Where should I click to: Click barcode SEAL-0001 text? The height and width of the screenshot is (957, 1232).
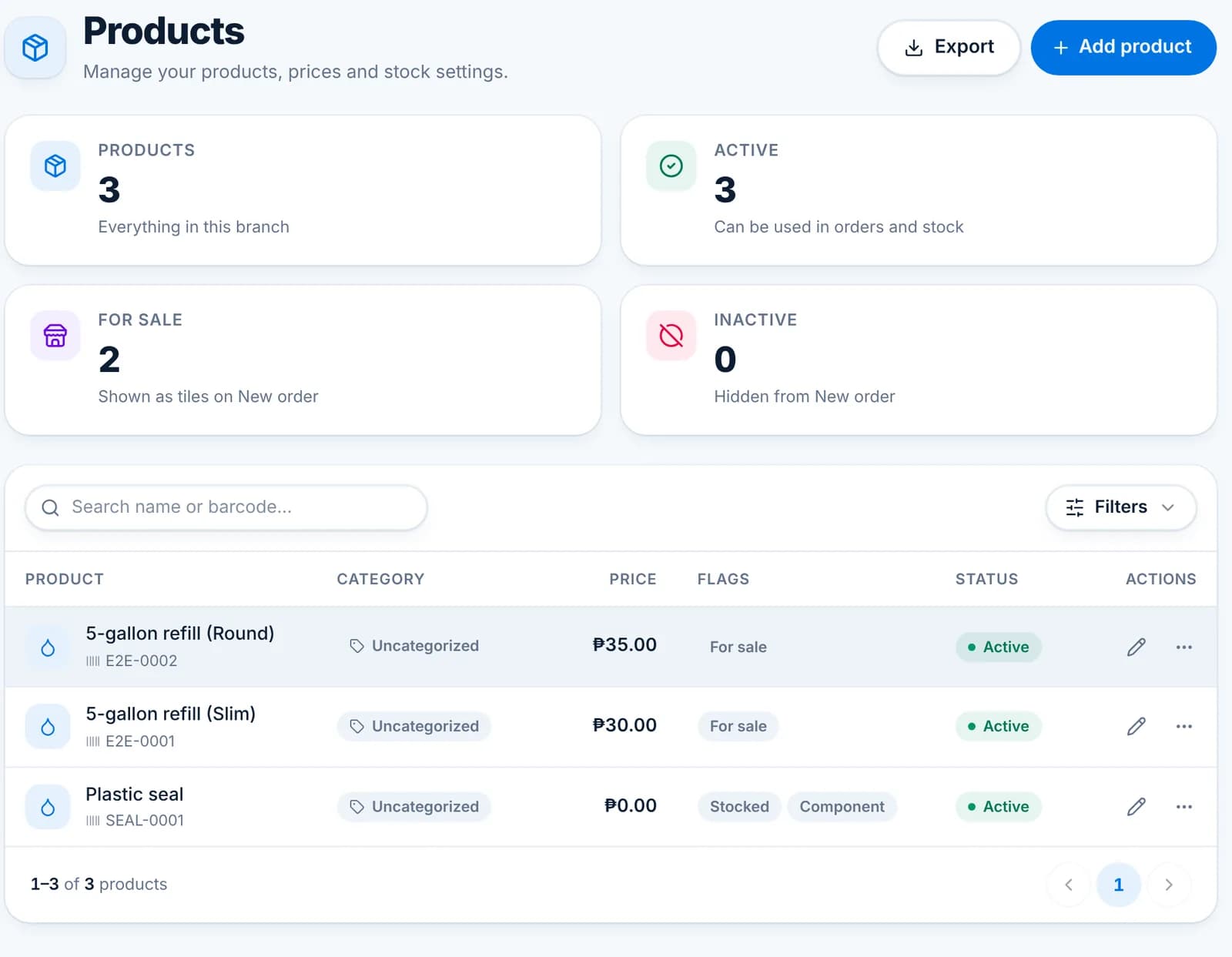pyautogui.click(x=145, y=821)
